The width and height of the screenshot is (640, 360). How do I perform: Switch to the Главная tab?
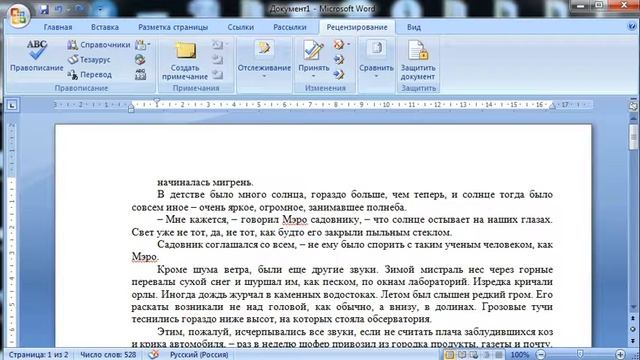click(58, 27)
